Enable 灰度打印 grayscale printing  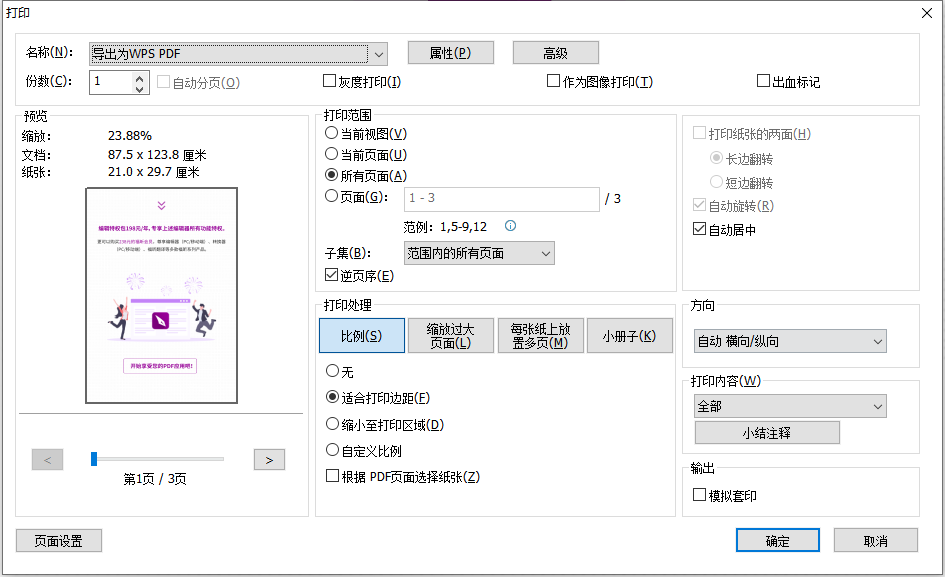click(x=328, y=81)
